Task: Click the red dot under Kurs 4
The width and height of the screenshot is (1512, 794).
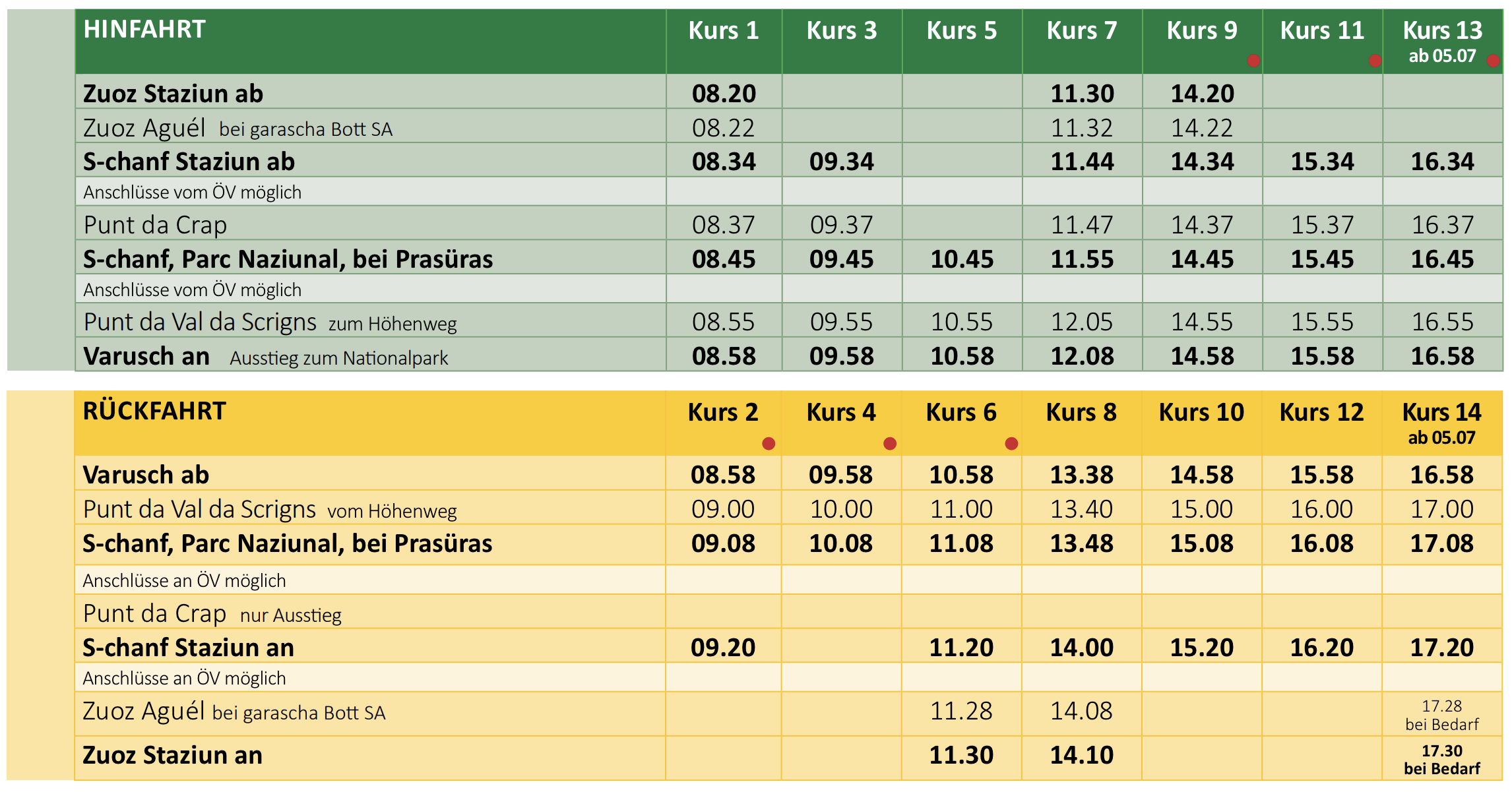Action: pos(890,443)
